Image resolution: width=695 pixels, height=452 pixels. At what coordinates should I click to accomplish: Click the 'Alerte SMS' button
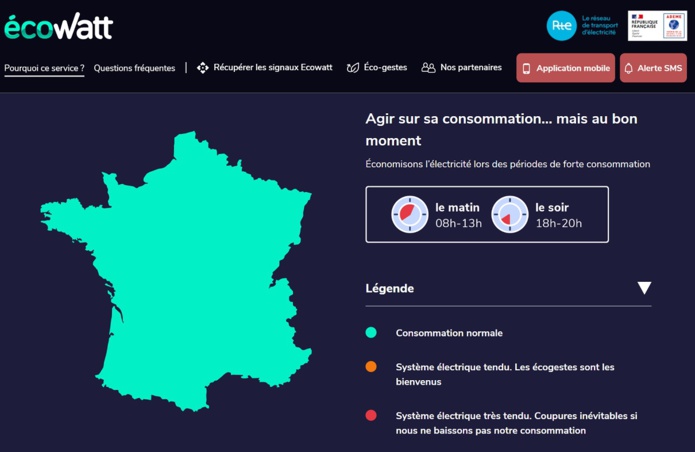(653, 68)
